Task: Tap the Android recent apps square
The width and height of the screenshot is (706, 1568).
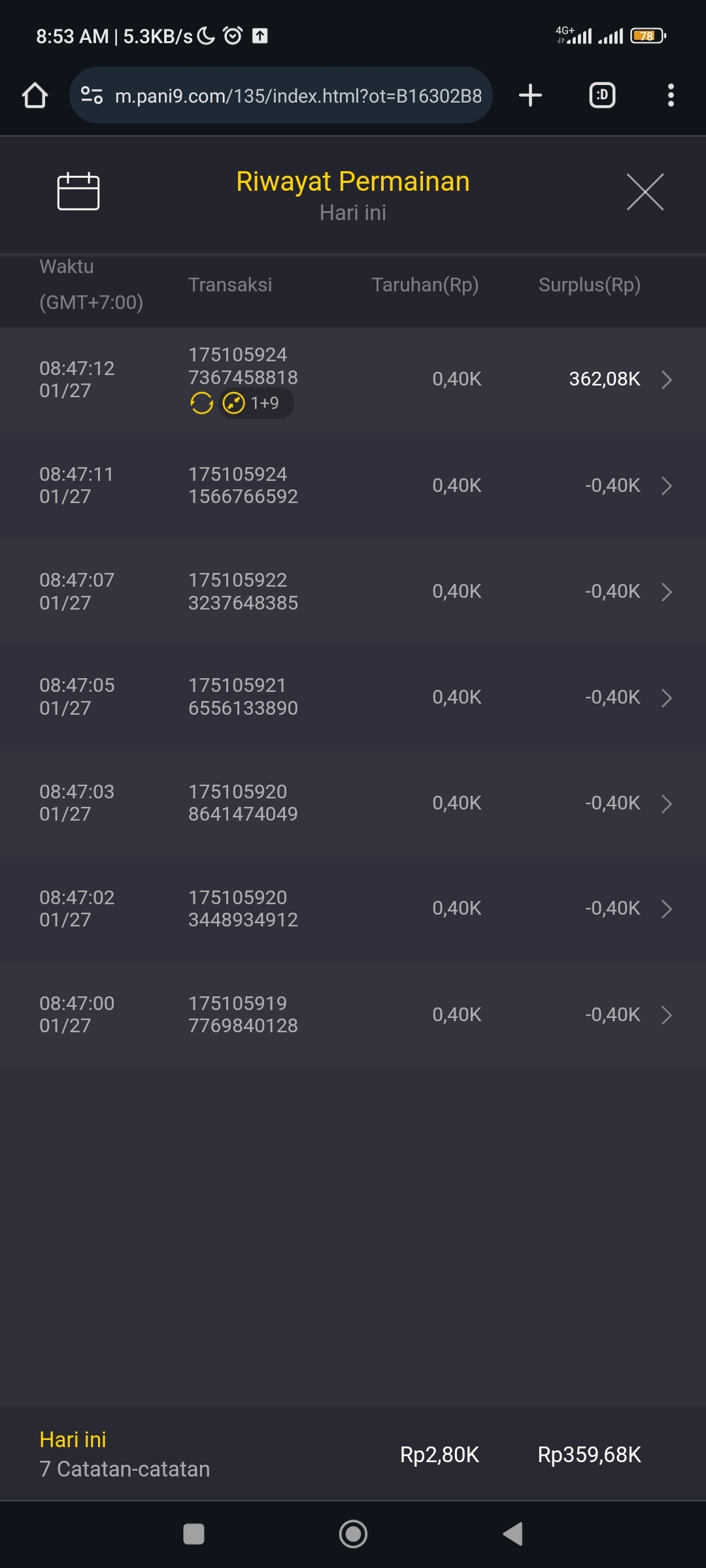Action: [193, 1533]
